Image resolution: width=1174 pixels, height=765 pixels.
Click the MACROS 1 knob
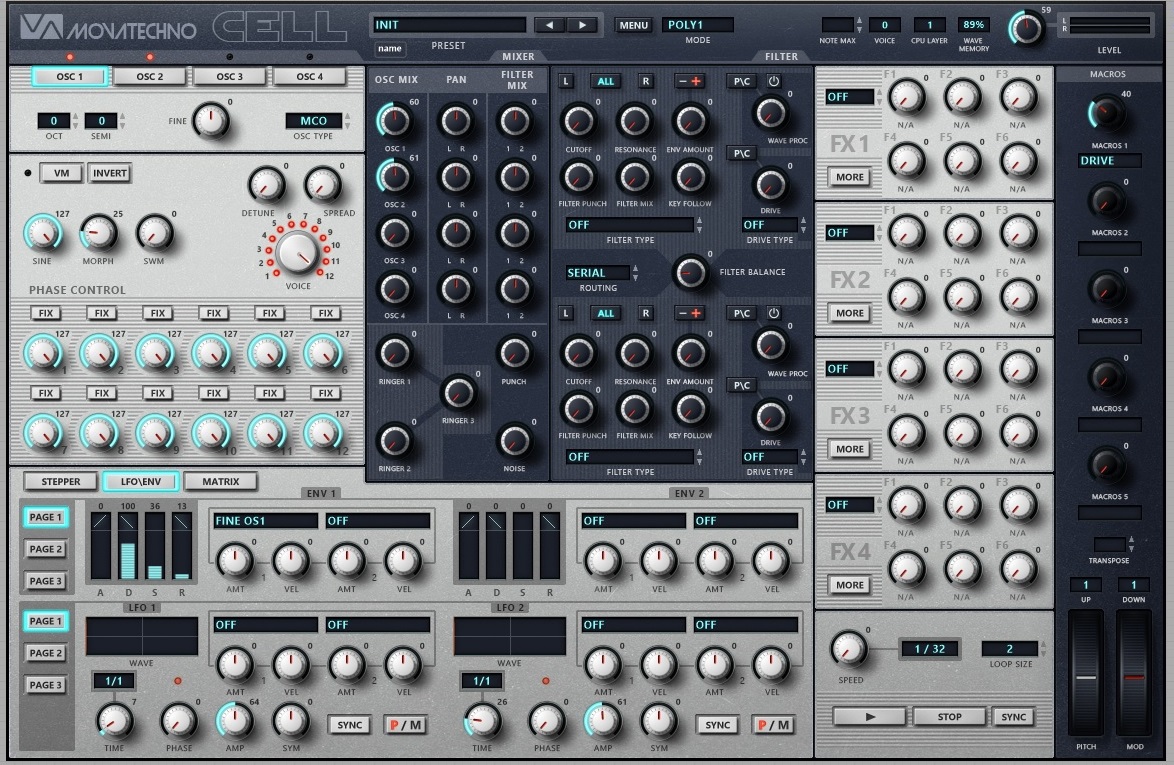[1107, 114]
